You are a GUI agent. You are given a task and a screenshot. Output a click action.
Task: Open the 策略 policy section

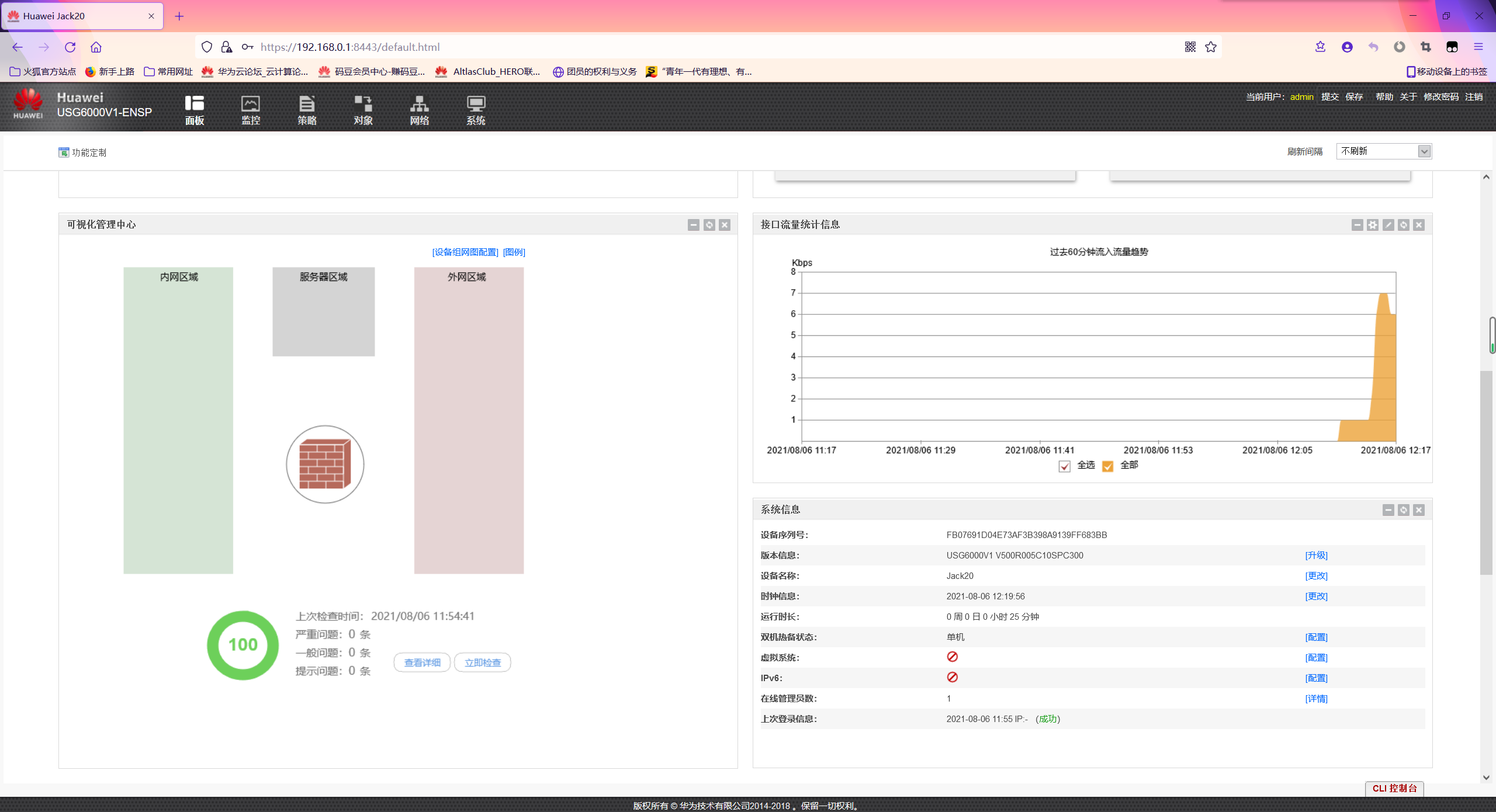tap(307, 110)
